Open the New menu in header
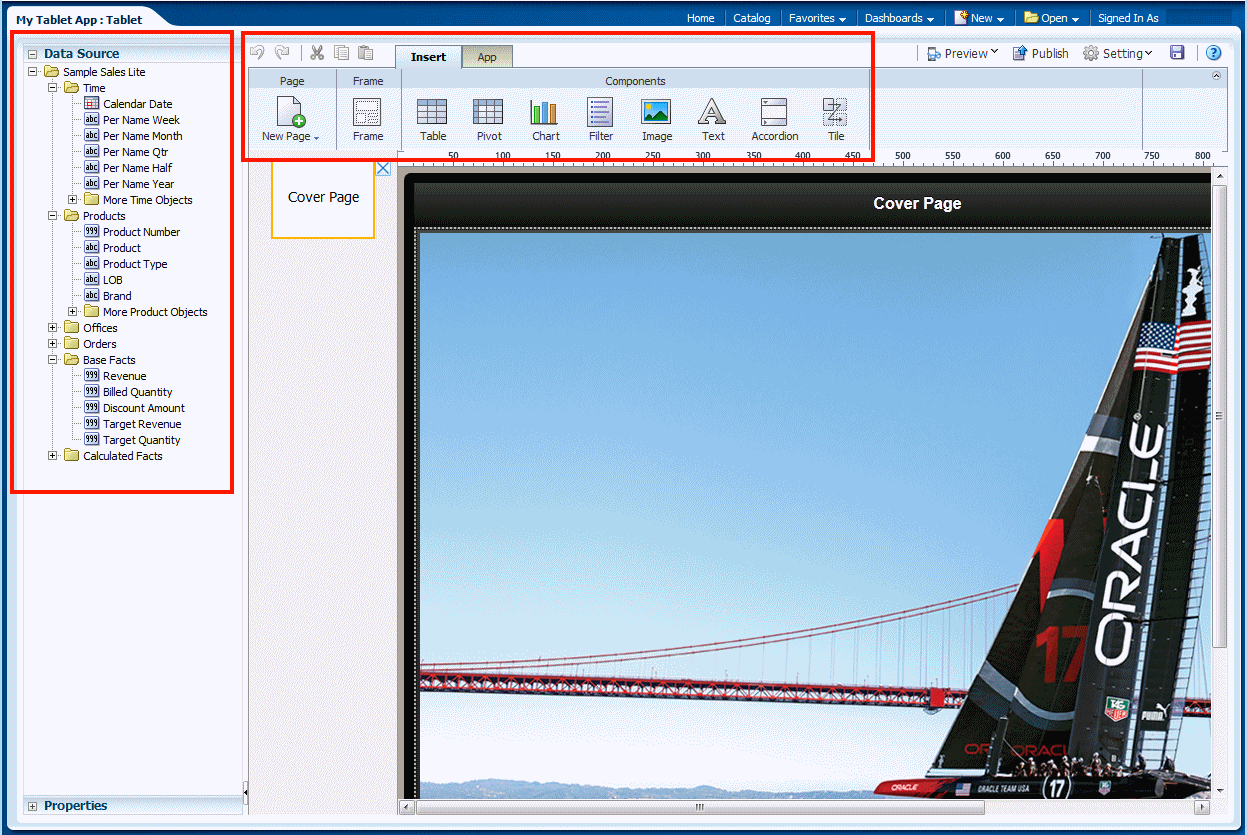The width and height of the screenshot is (1248, 835). coord(980,18)
